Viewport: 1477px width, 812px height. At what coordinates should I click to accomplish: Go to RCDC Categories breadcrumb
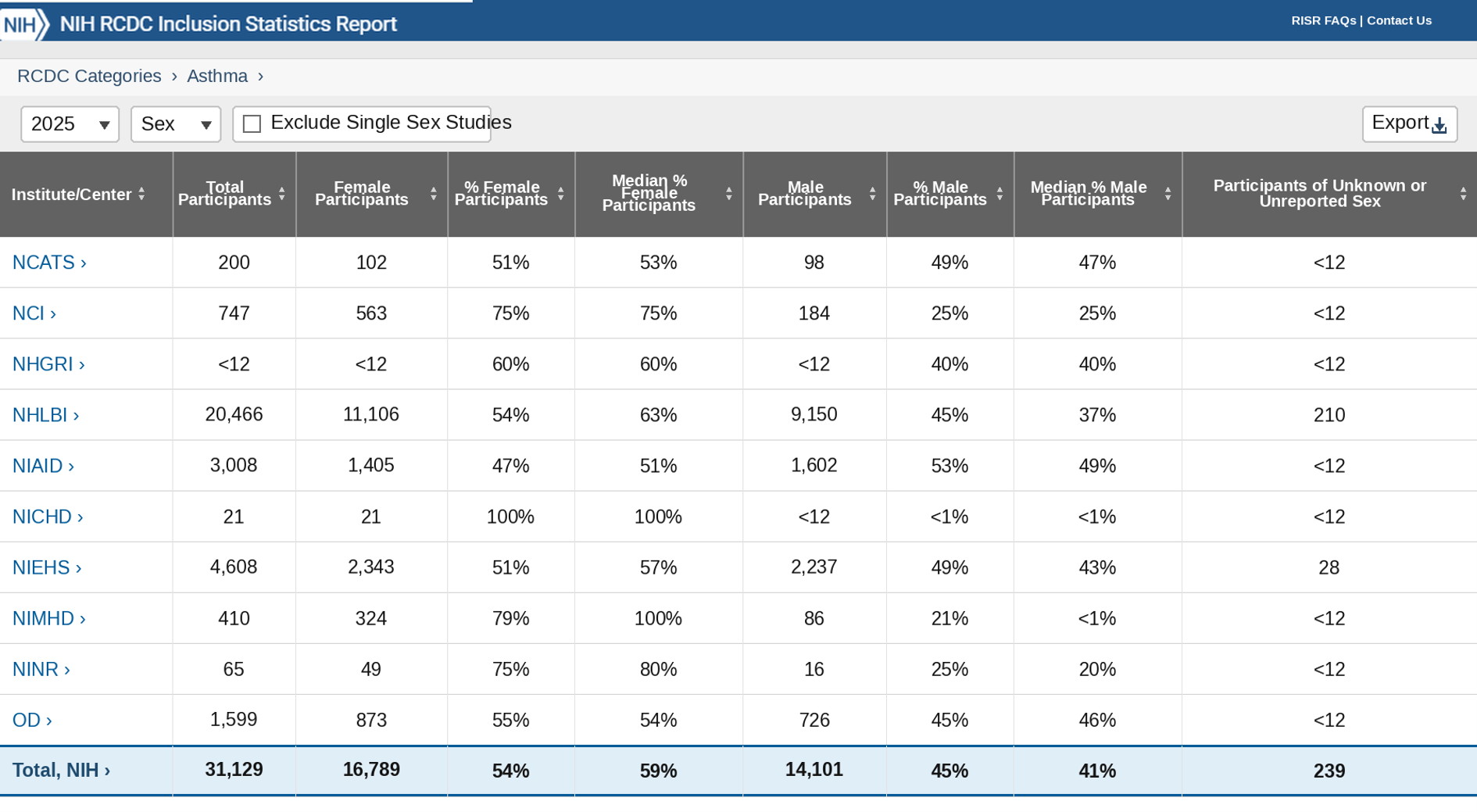pos(89,76)
